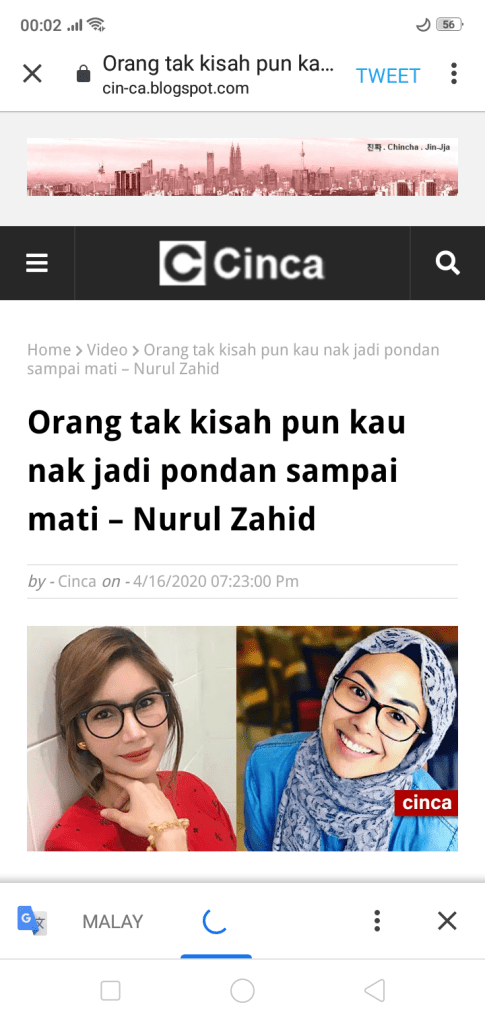Tap the Android back navigation button

[375, 990]
